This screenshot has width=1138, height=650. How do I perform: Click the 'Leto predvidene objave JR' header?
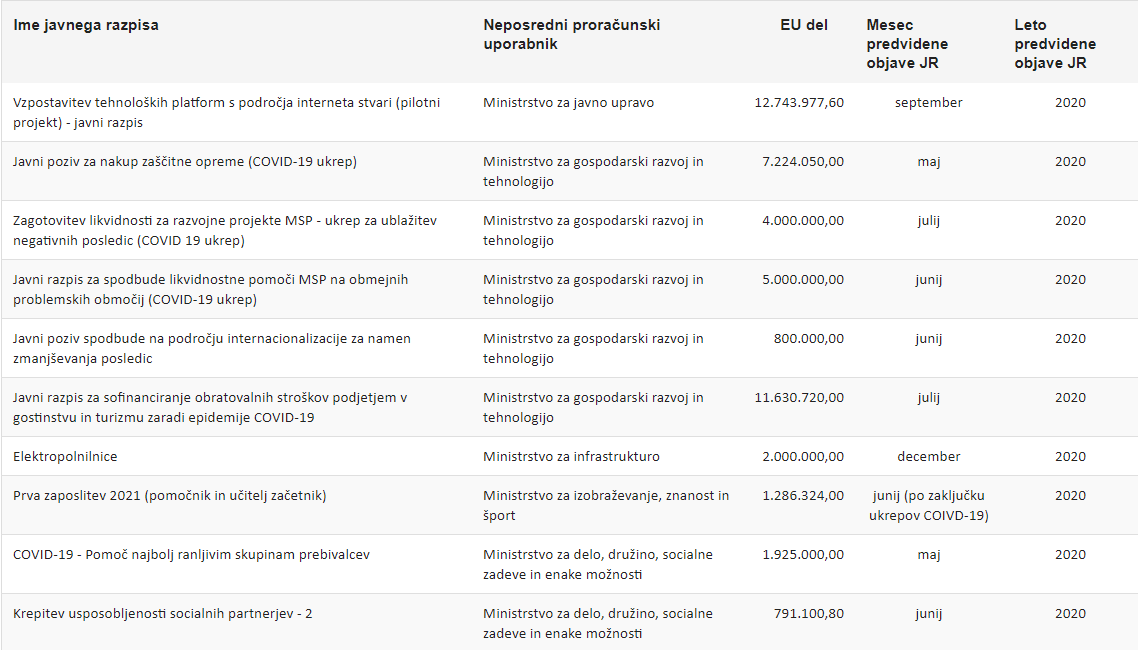(x=1055, y=44)
